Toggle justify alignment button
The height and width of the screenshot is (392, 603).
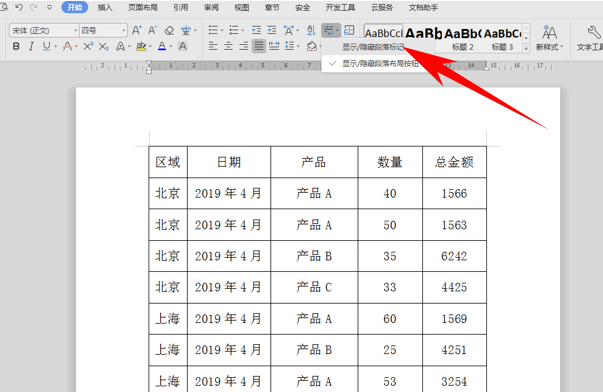click(x=259, y=47)
